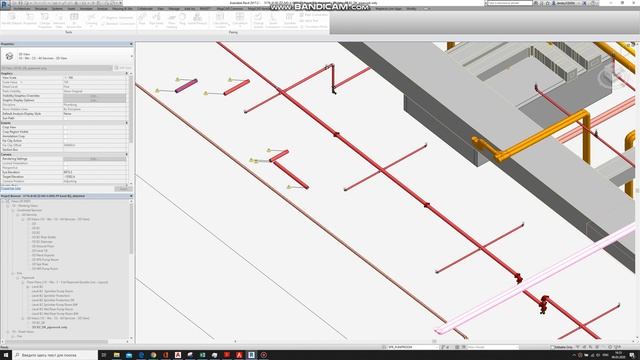Toggle the Far Clip Active checkbox
Viewport: 640px width, 360px height.
66,141
